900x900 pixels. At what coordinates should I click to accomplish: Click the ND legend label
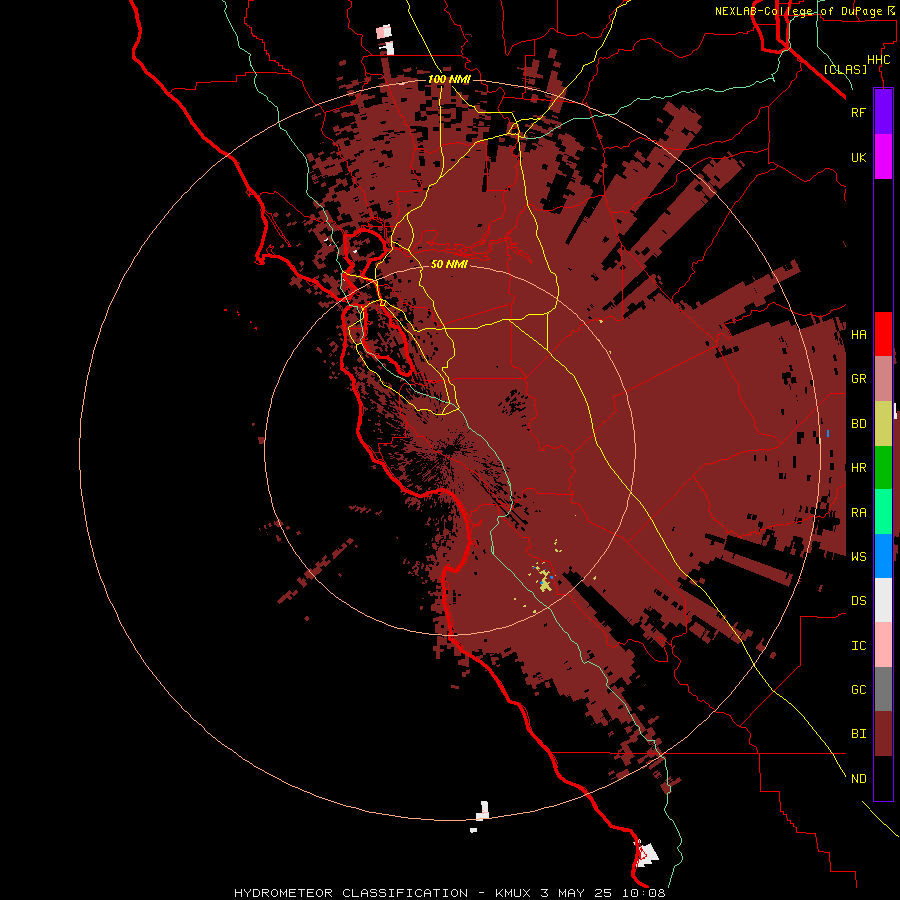858,779
